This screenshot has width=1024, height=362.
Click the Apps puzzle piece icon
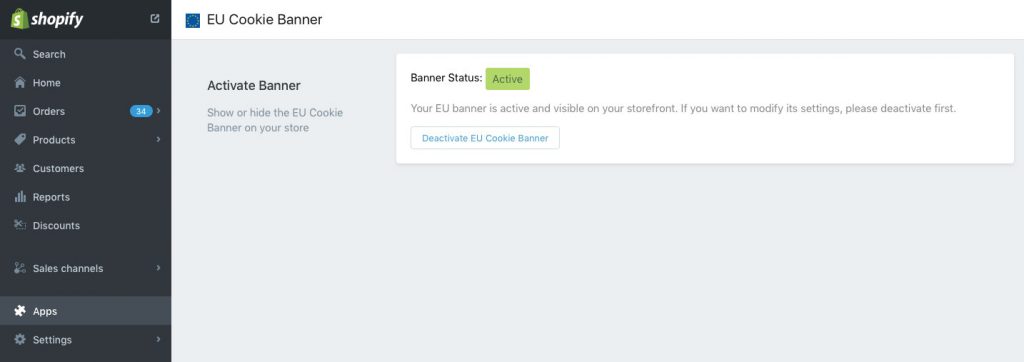tap(20, 311)
